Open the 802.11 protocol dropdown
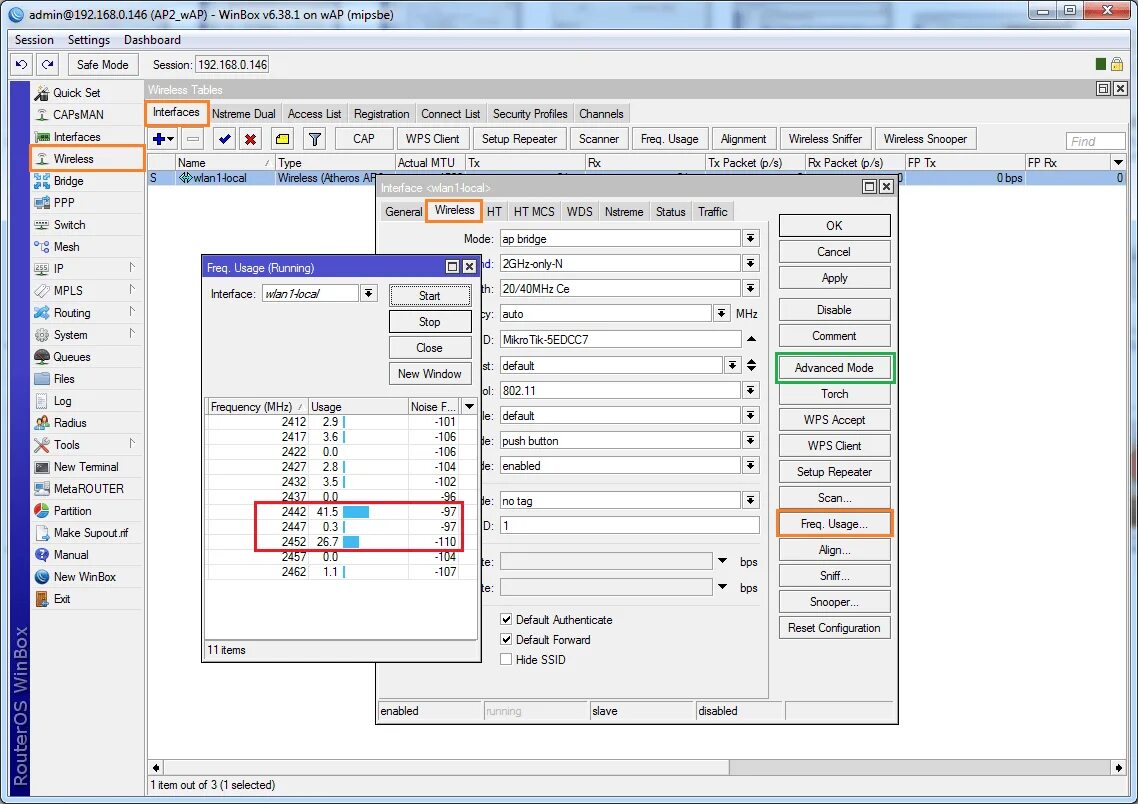 (750, 390)
